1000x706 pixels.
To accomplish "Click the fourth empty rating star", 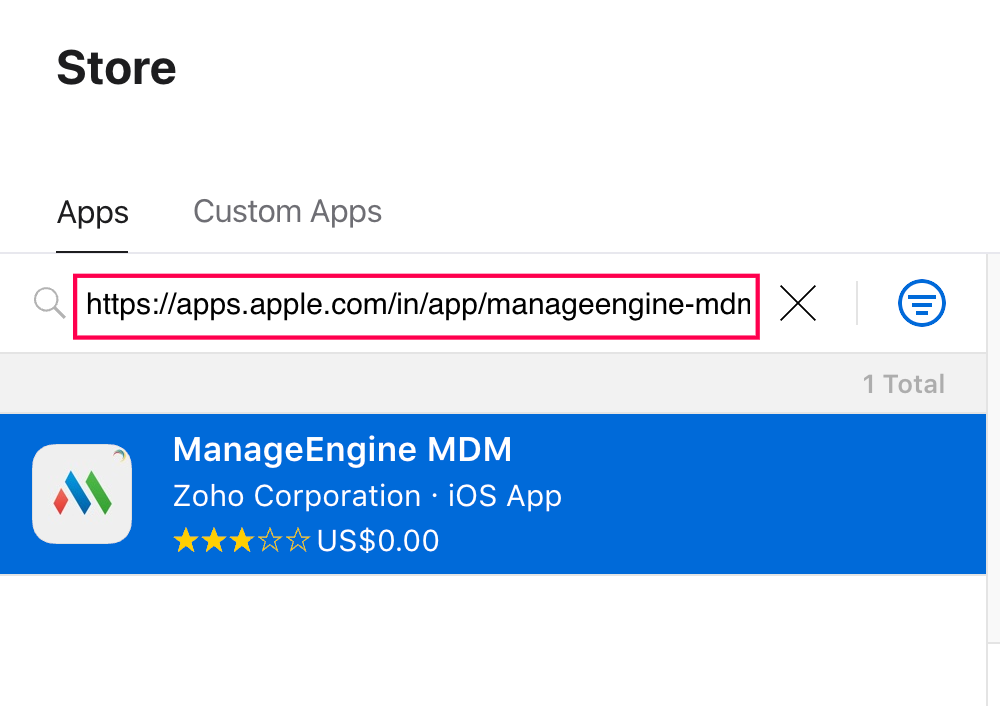I will [270, 541].
